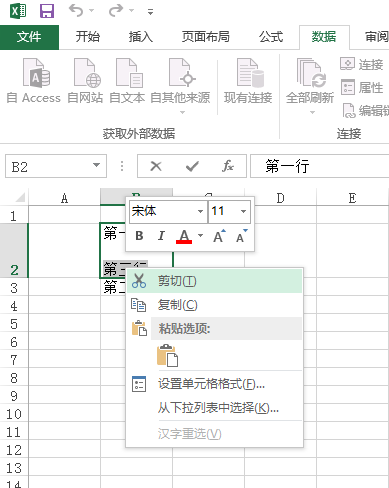The height and width of the screenshot is (488, 389).
Task: Choose 剪切(T) from the context menu
Action: (x=215, y=281)
